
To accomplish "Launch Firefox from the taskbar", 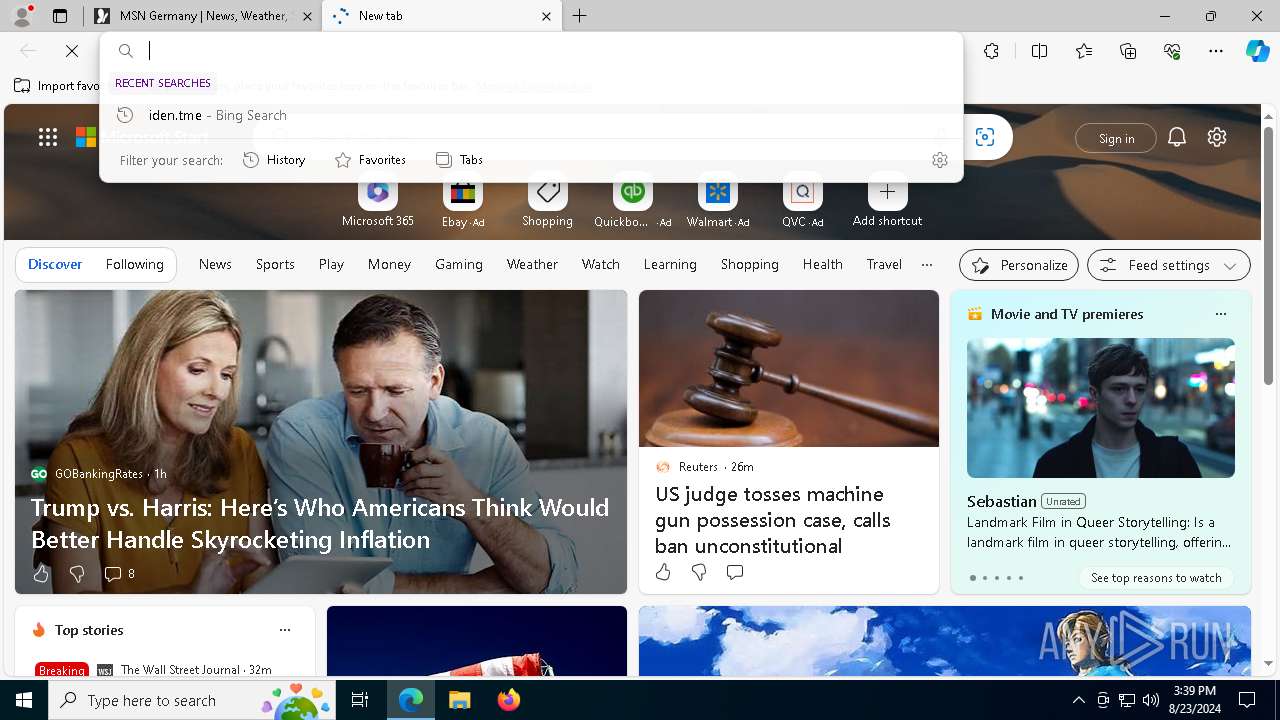I will [508, 700].
